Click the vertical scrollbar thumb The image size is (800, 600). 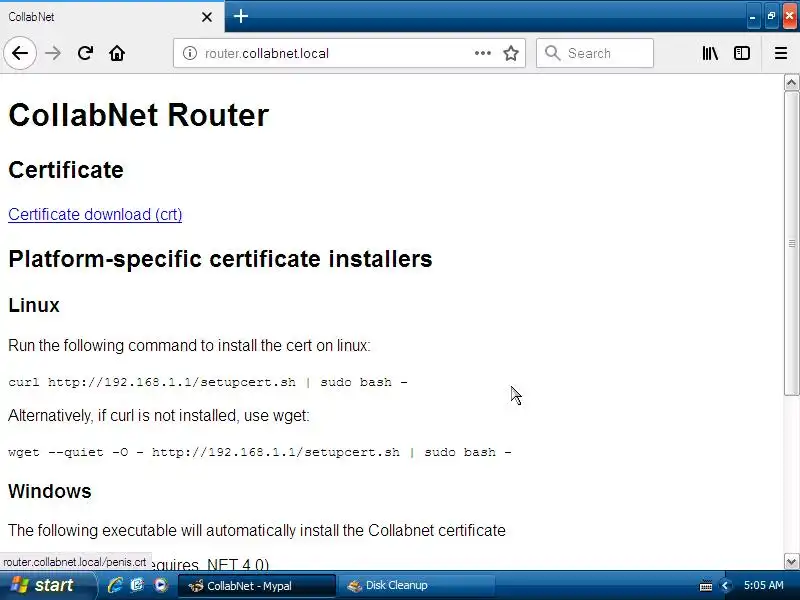(791, 243)
